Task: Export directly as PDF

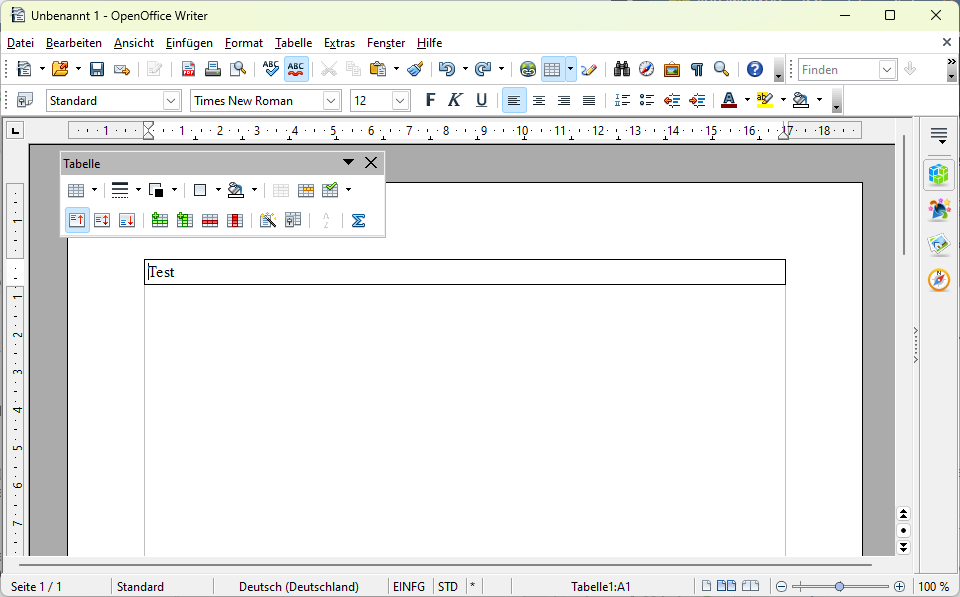Action: pyautogui.click(x=188, y=69)
